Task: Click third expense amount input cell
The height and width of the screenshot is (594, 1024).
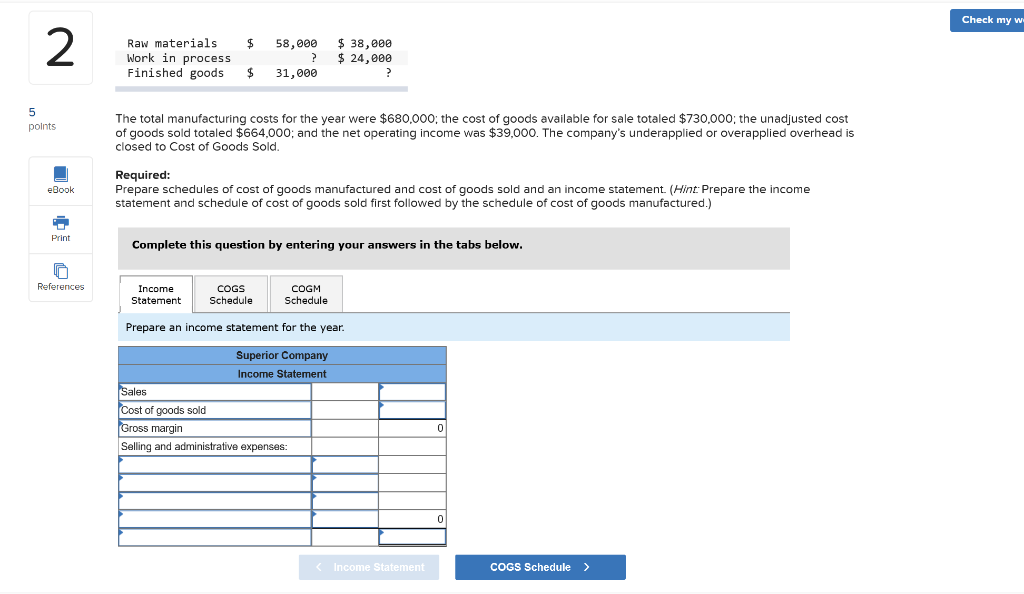Action: (345, 501)
